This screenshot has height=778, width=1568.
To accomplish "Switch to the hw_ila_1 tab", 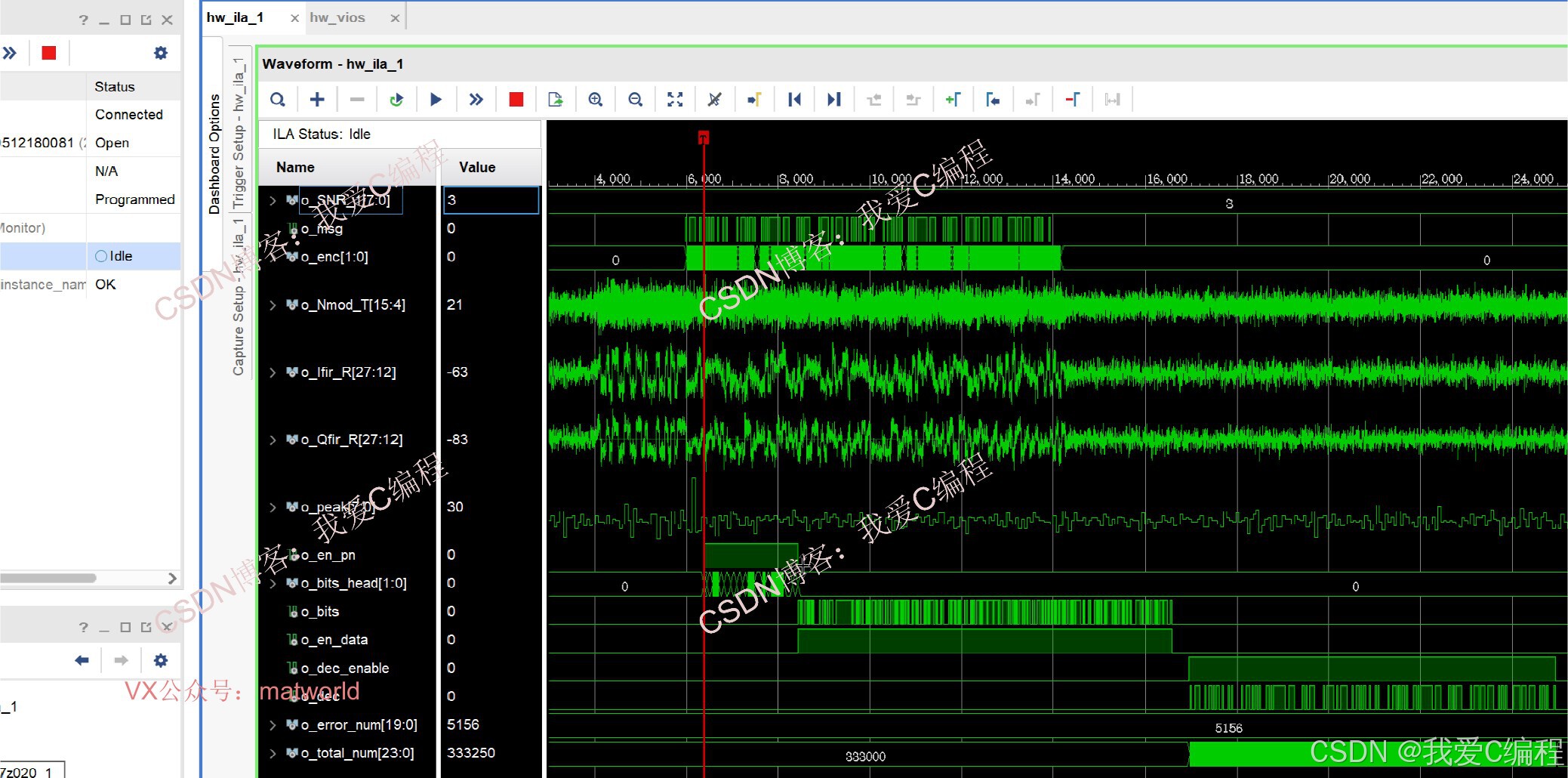I will [235, 17].
